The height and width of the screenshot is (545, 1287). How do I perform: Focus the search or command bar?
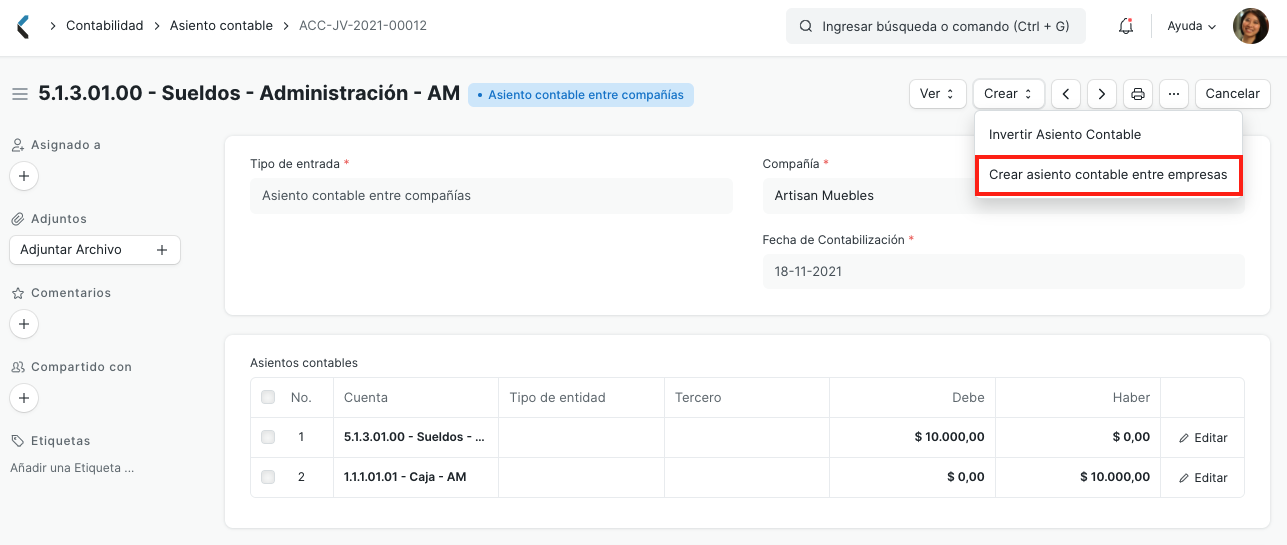[936, 27]
